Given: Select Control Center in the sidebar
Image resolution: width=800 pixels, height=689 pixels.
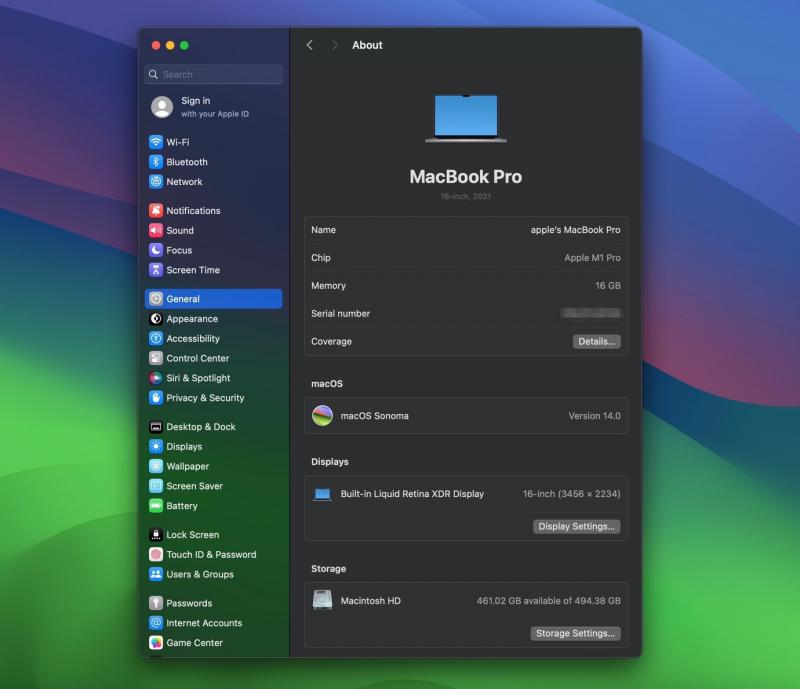Looking at the screenshot, I should tap(197, 358).
